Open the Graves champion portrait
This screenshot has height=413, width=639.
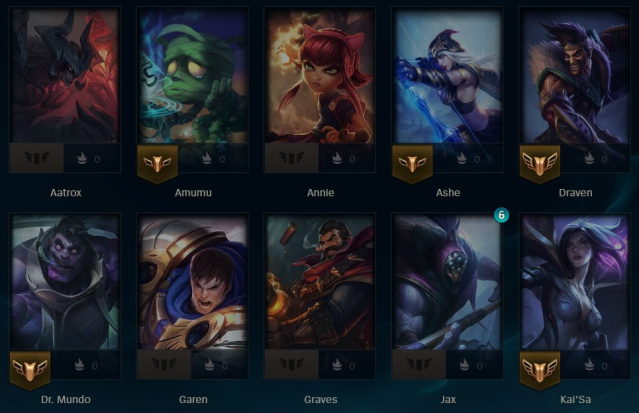click(320, 282)
